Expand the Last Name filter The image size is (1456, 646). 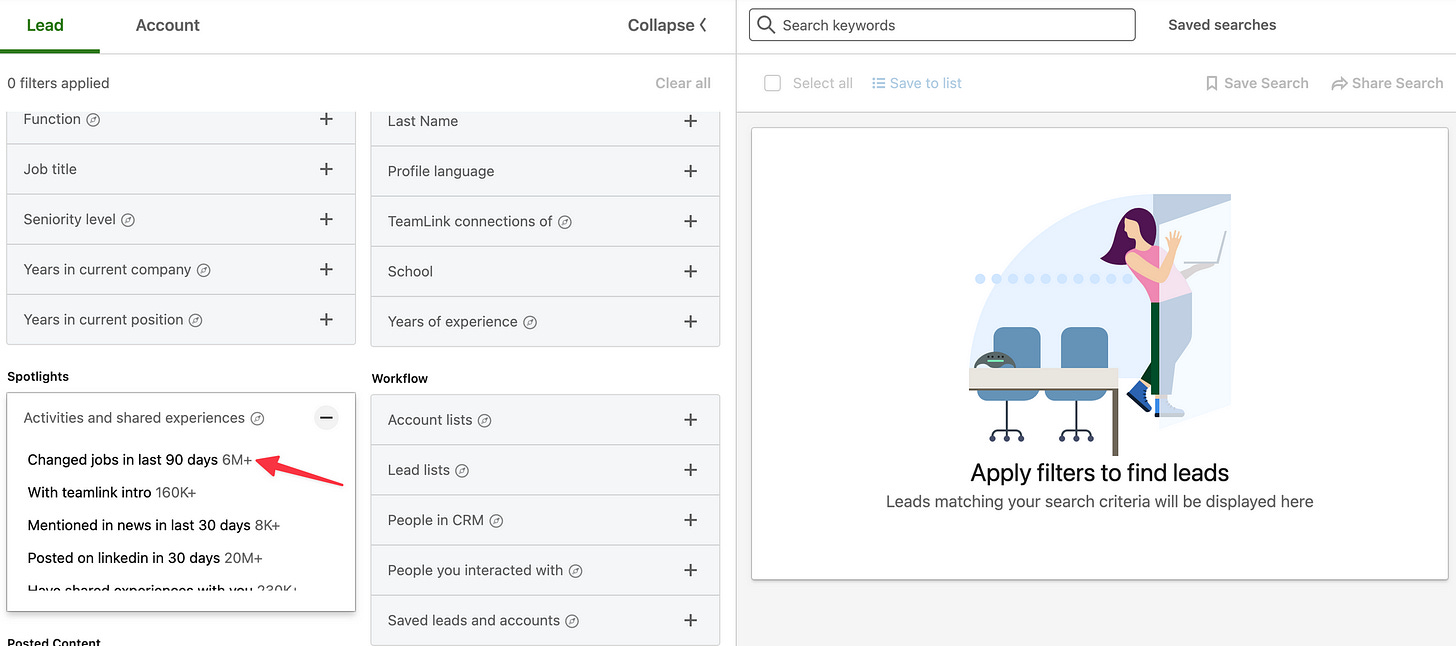point(690,121)
